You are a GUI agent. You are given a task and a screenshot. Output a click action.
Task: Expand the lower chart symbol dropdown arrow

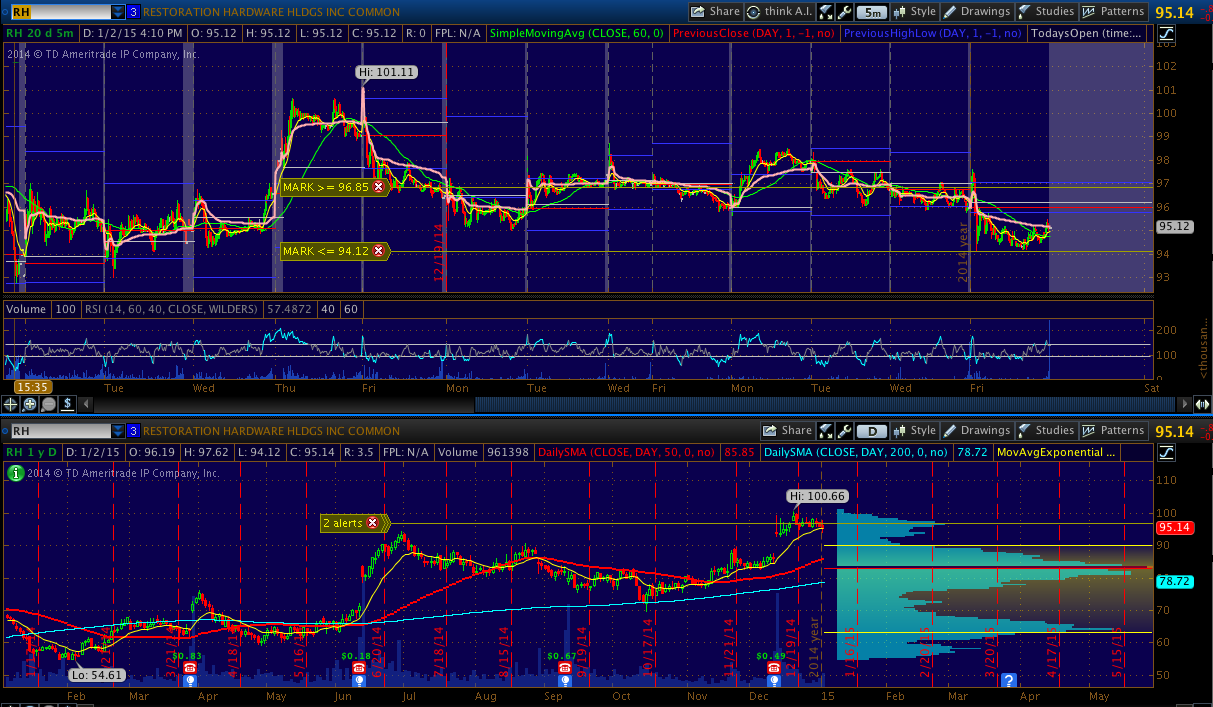pos(118,431)
